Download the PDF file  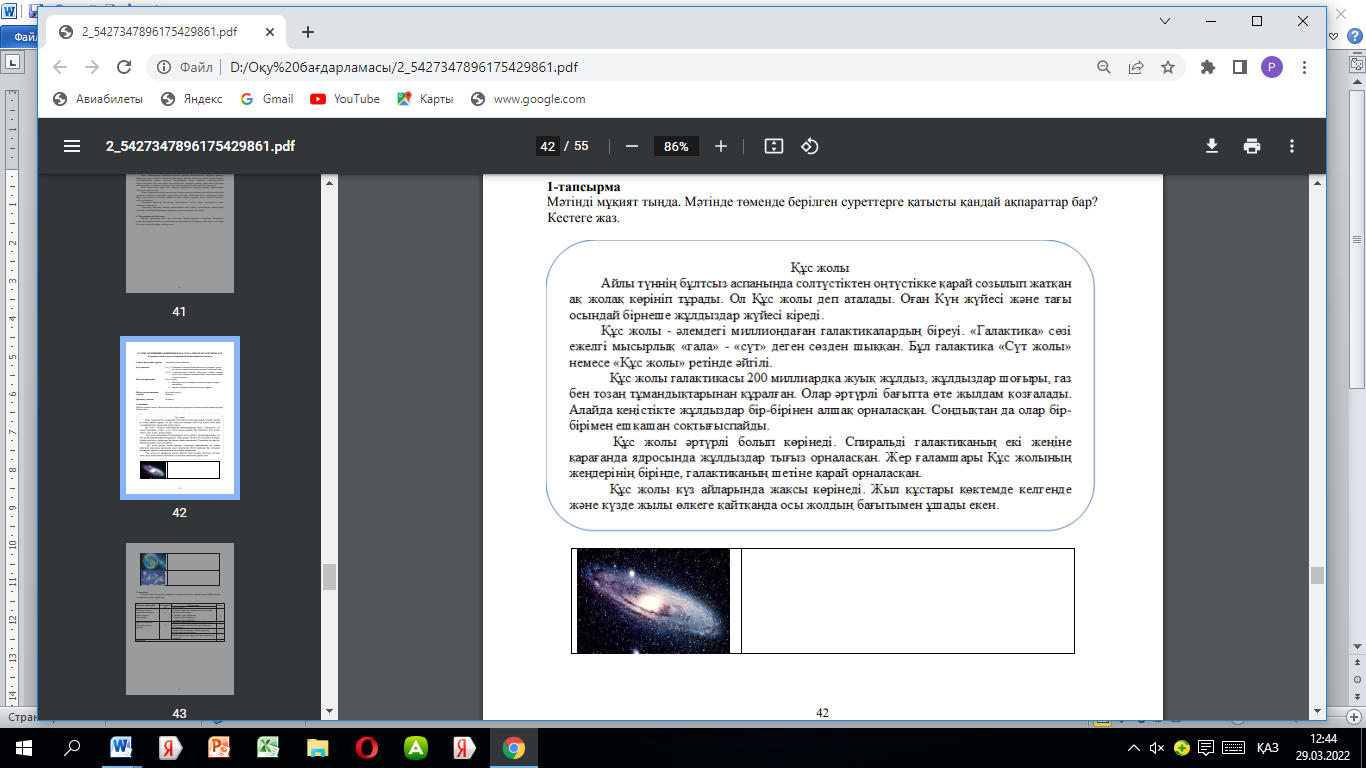[x=1211, y=146]
